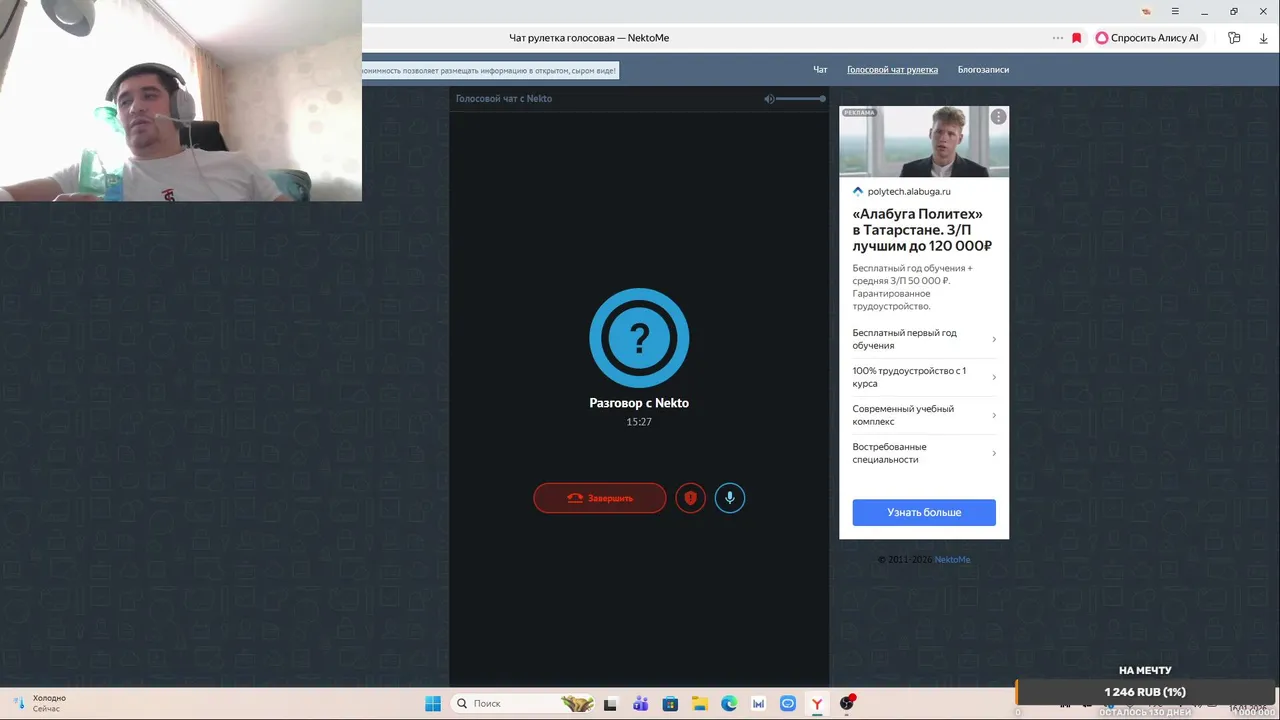The height and width of the screenshot is (720, 1280).
Task: Open OBS Studio from the taskbar
Action: click(847, 704)
